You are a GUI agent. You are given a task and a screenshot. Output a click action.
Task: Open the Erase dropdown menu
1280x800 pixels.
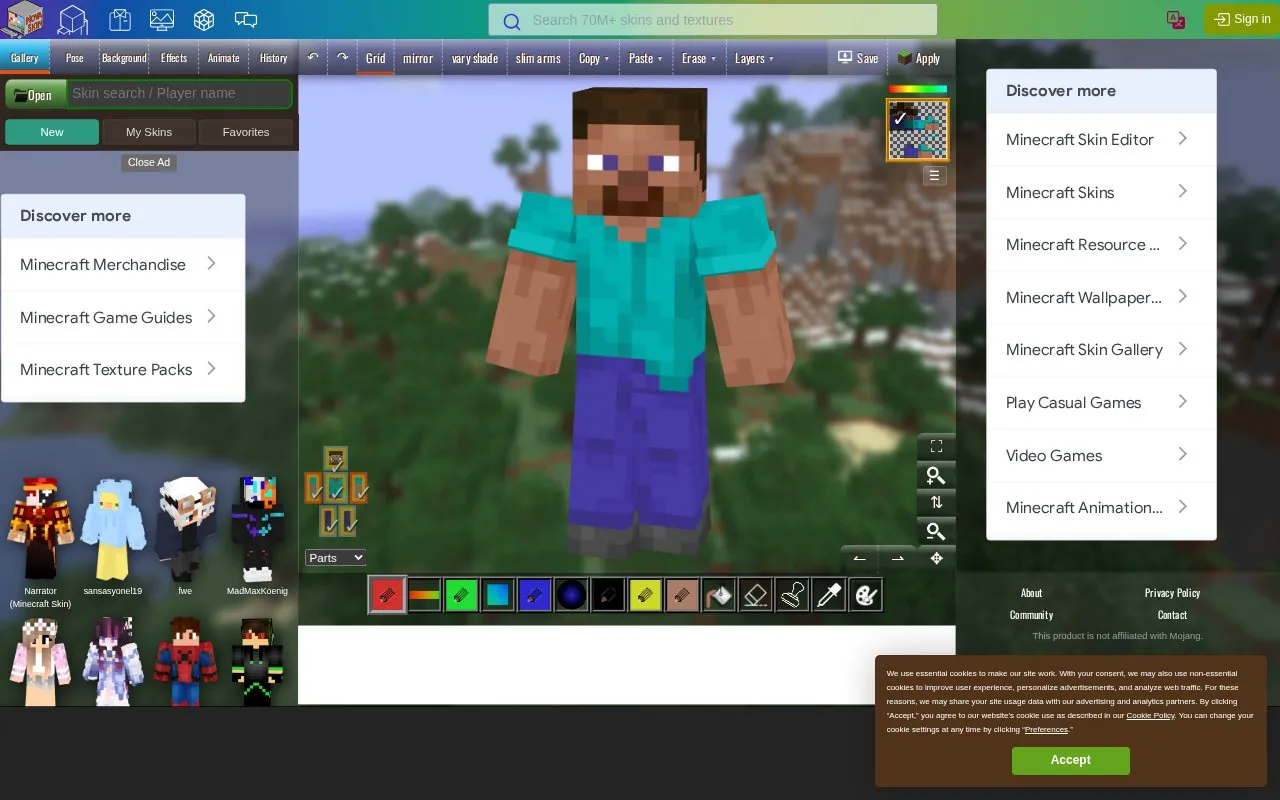699,58
